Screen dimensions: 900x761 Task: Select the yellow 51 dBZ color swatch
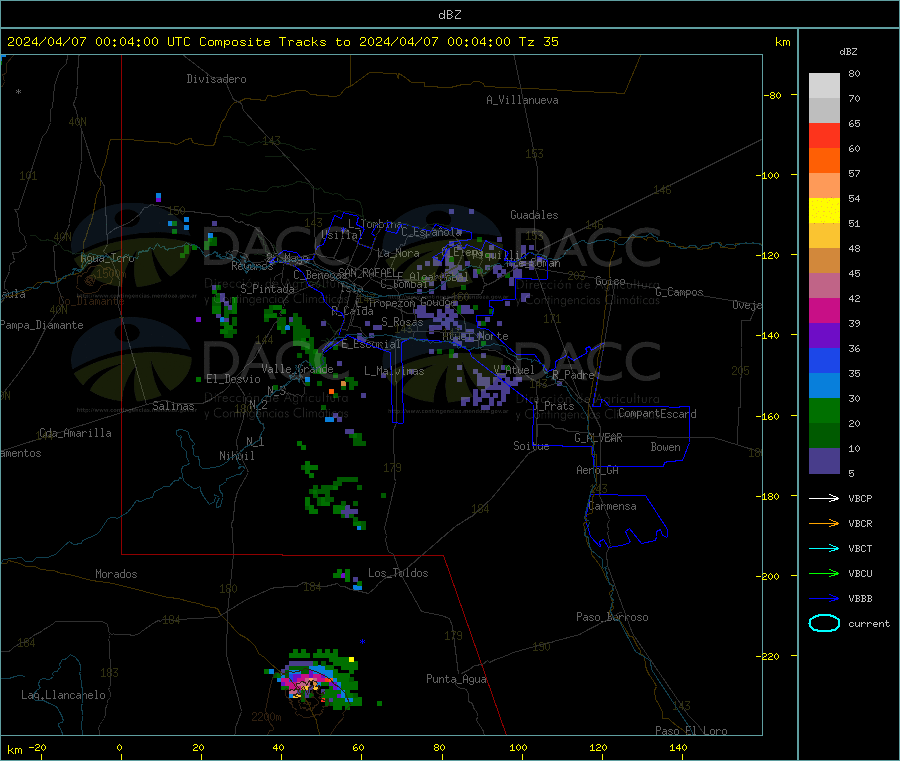pos(824,211)
